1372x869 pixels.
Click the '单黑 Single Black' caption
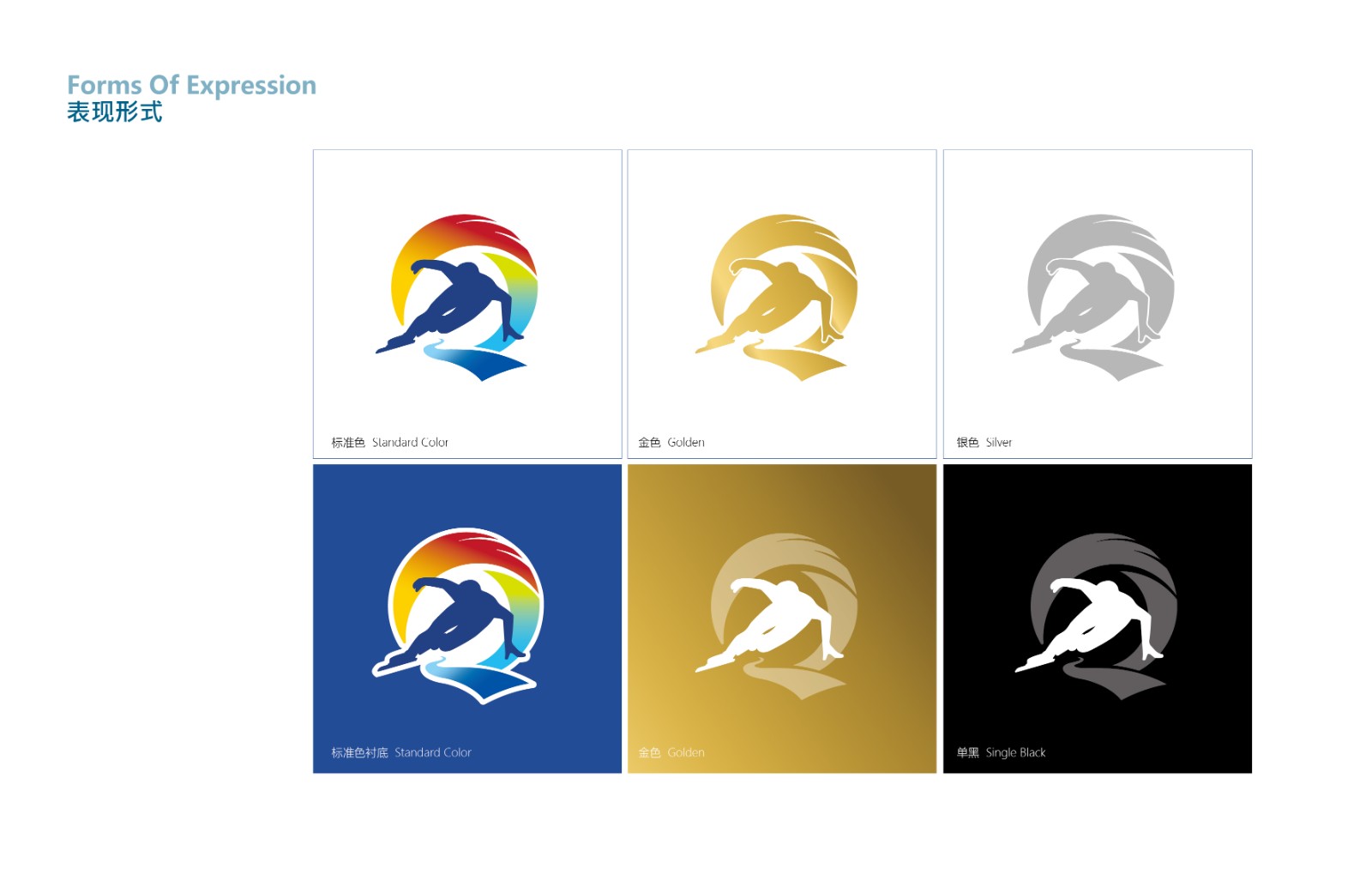(x=1001, y=752)
